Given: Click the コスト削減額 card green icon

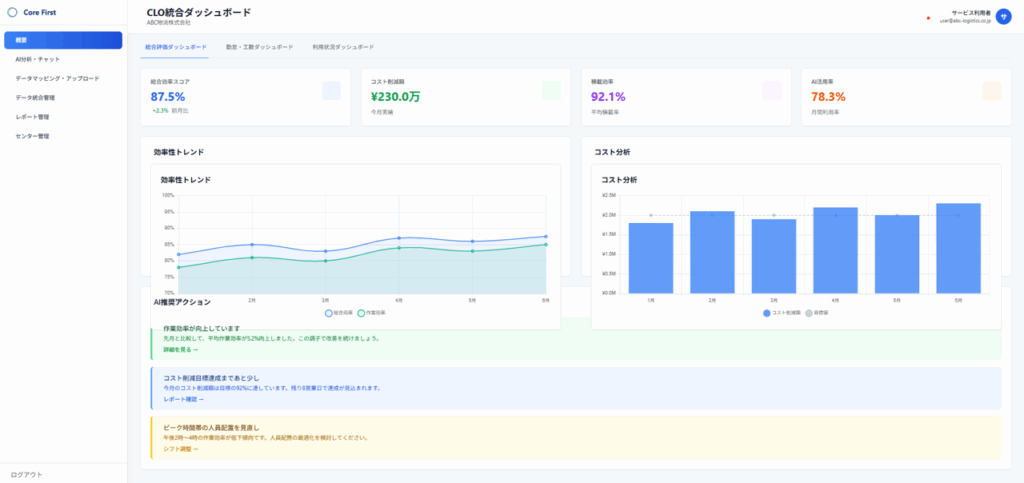Looking at the screenshot, I should pyautogui.click(x=550, y=91).
